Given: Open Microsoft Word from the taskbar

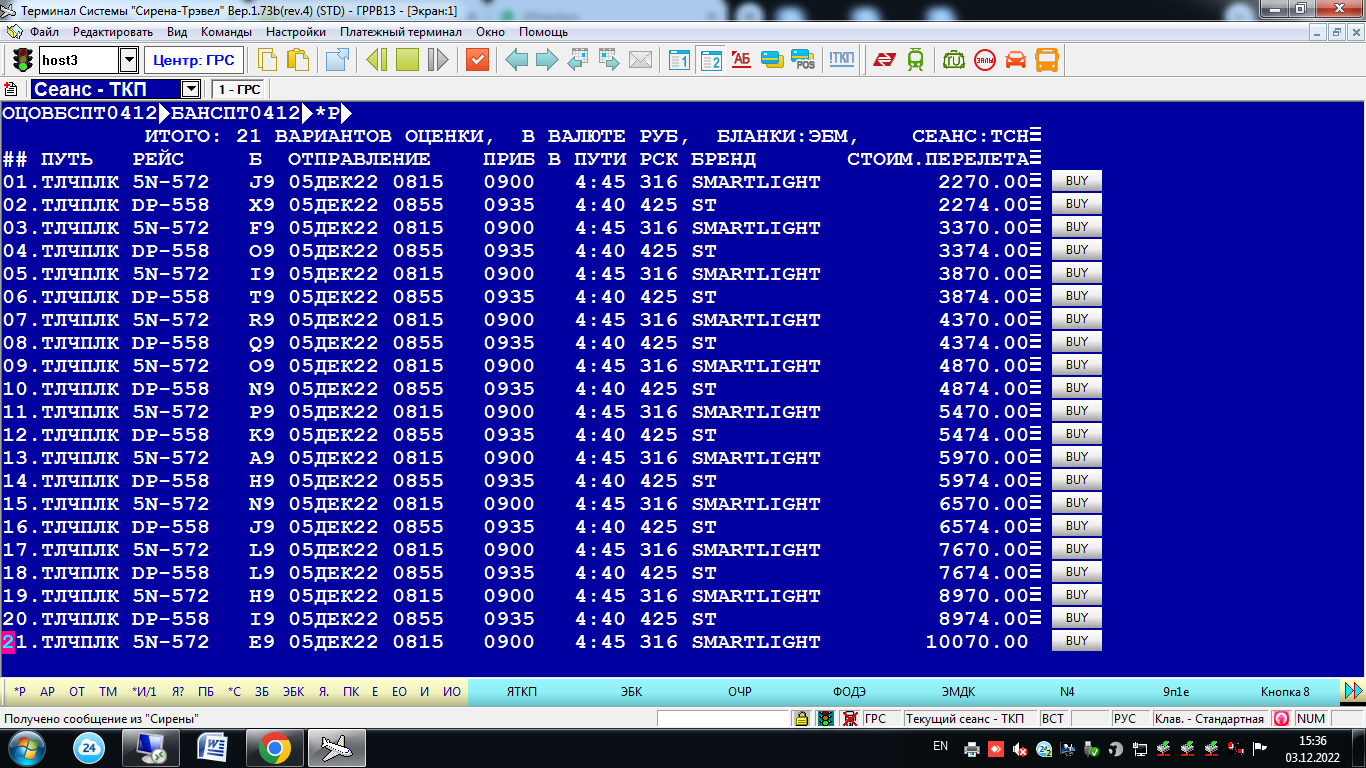Looking at the screenshot, I should click(213, 747).
